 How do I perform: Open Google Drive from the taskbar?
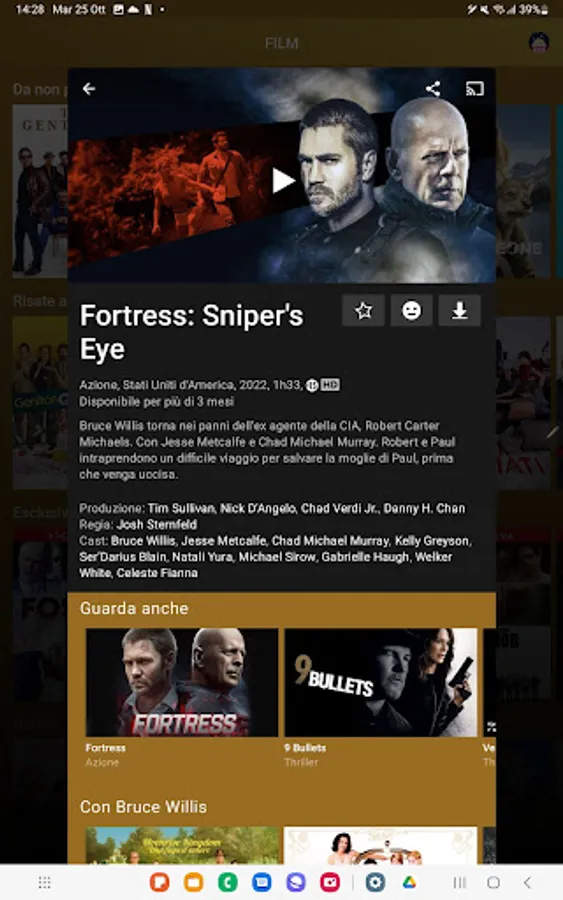pos(409,882)
